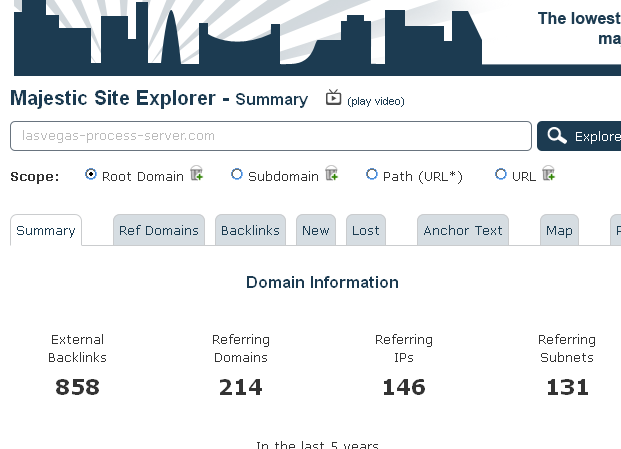
Task: Focus the domain search input field
Action: (x=271, y=136)
